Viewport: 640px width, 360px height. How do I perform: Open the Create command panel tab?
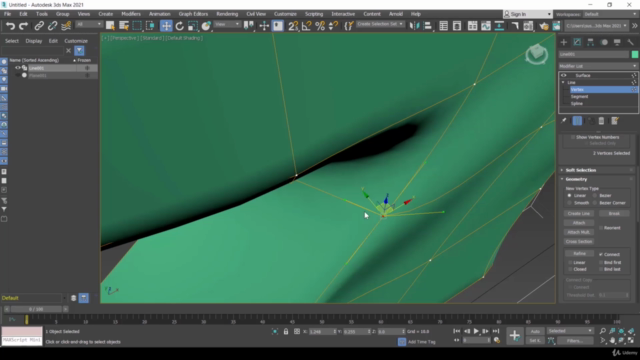click(x=564, y=42)
